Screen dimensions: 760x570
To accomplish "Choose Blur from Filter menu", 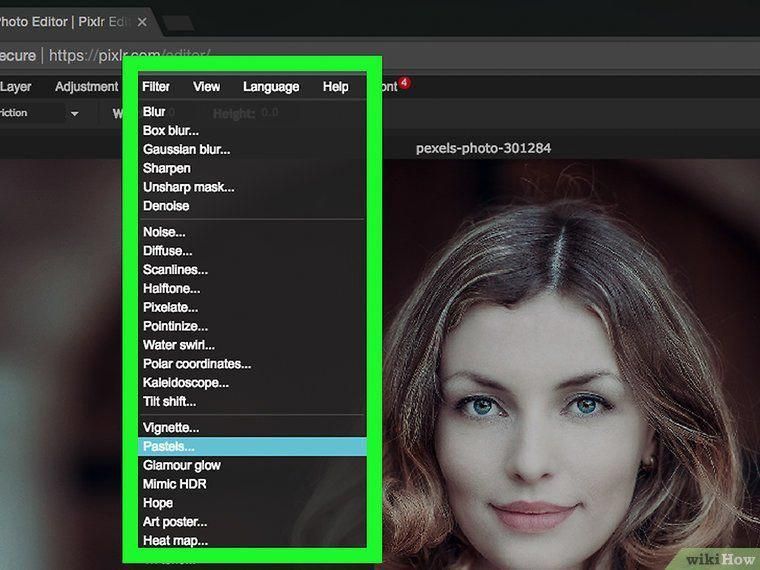I will pyautogui.click(x=252, y=111).
